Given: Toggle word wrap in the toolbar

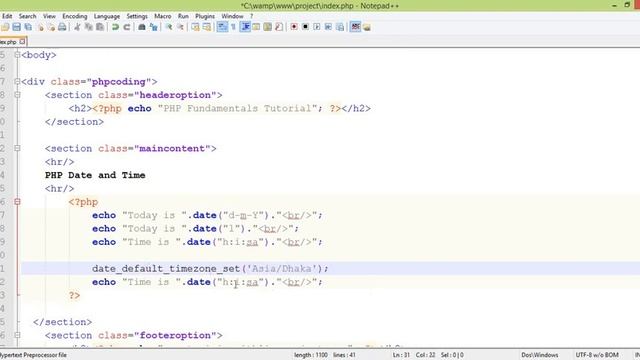Looking at the screenshot, I should tap(222, 27).
